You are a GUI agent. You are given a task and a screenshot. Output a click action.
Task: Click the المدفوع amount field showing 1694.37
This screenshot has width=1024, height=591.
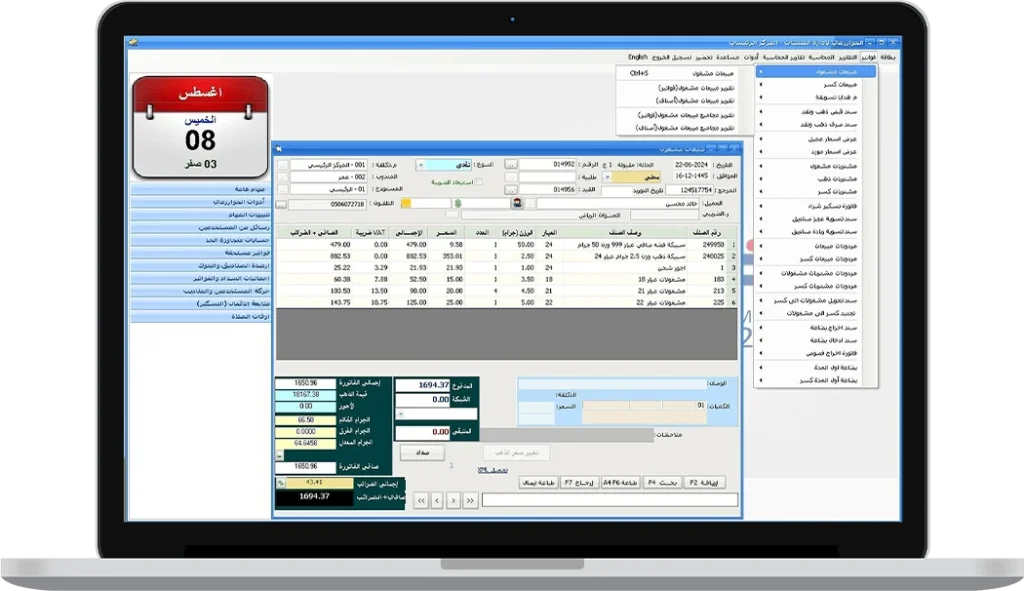pos(424,383)
